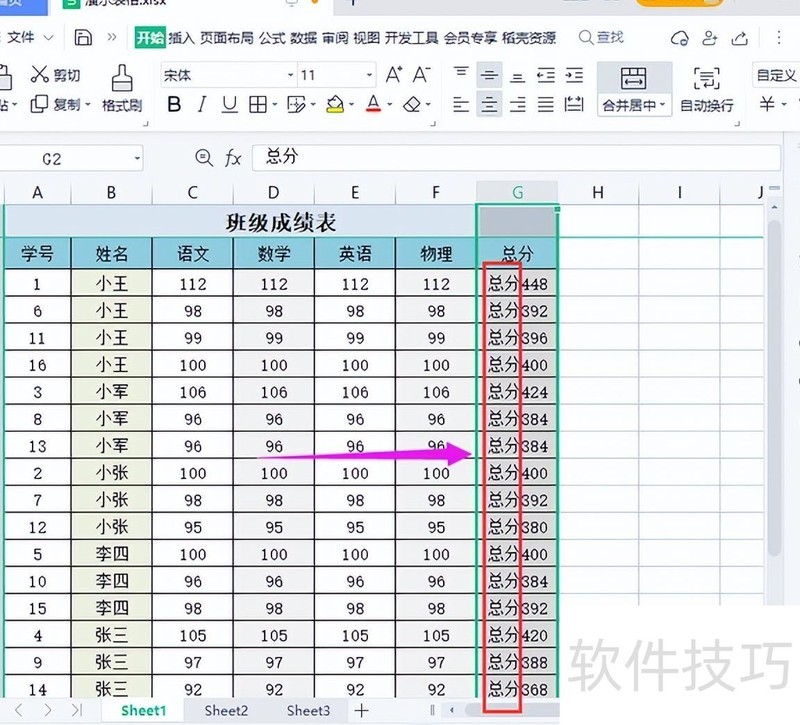The height and width of the screenshot is (725, 800).
Task: Open the number format dropdown 自定义
Action: click(x=776, y=76)
